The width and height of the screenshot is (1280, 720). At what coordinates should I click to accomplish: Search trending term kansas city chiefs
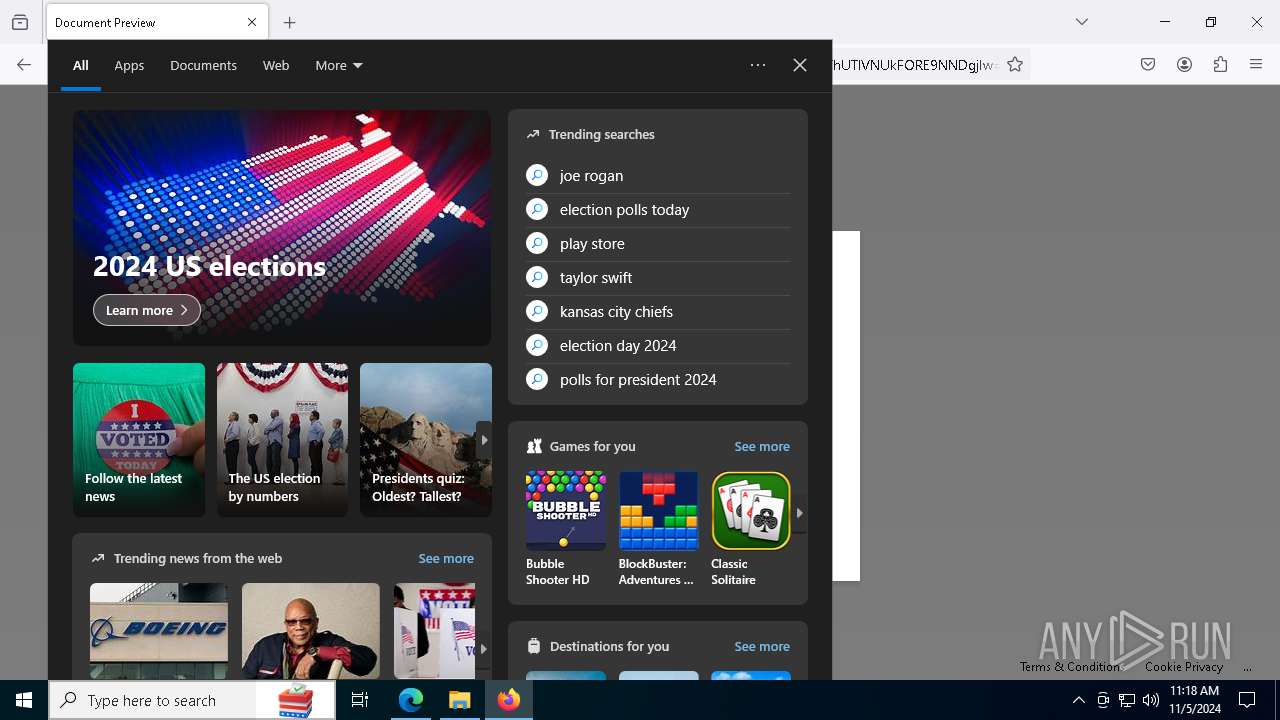click(658, 311)
